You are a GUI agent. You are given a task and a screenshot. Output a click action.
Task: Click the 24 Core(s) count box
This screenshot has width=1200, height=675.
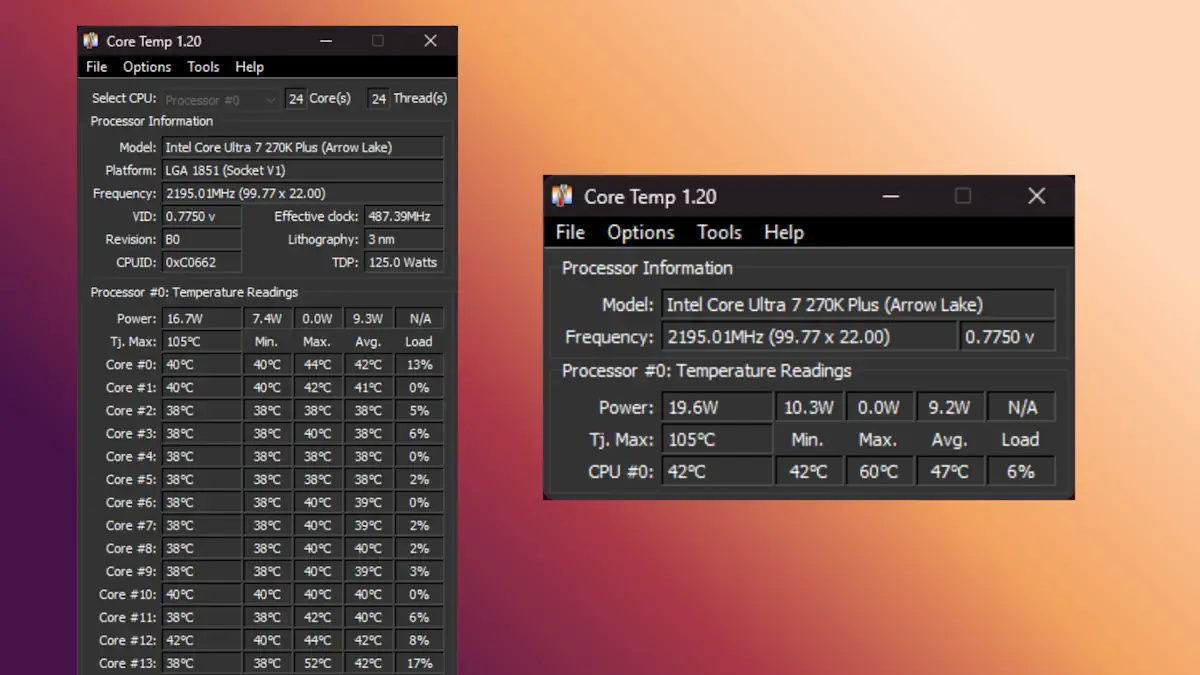296,98
